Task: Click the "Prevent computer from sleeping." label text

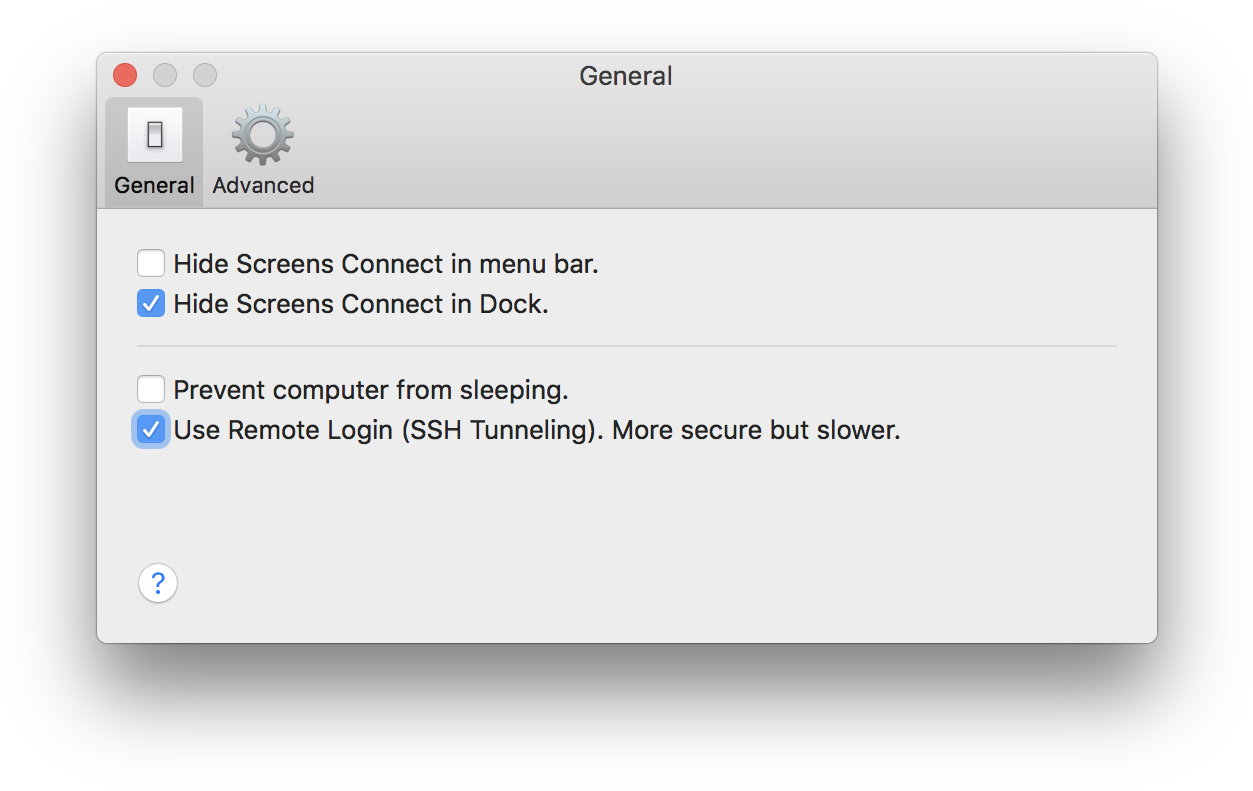Action: [x=370, y=389]
